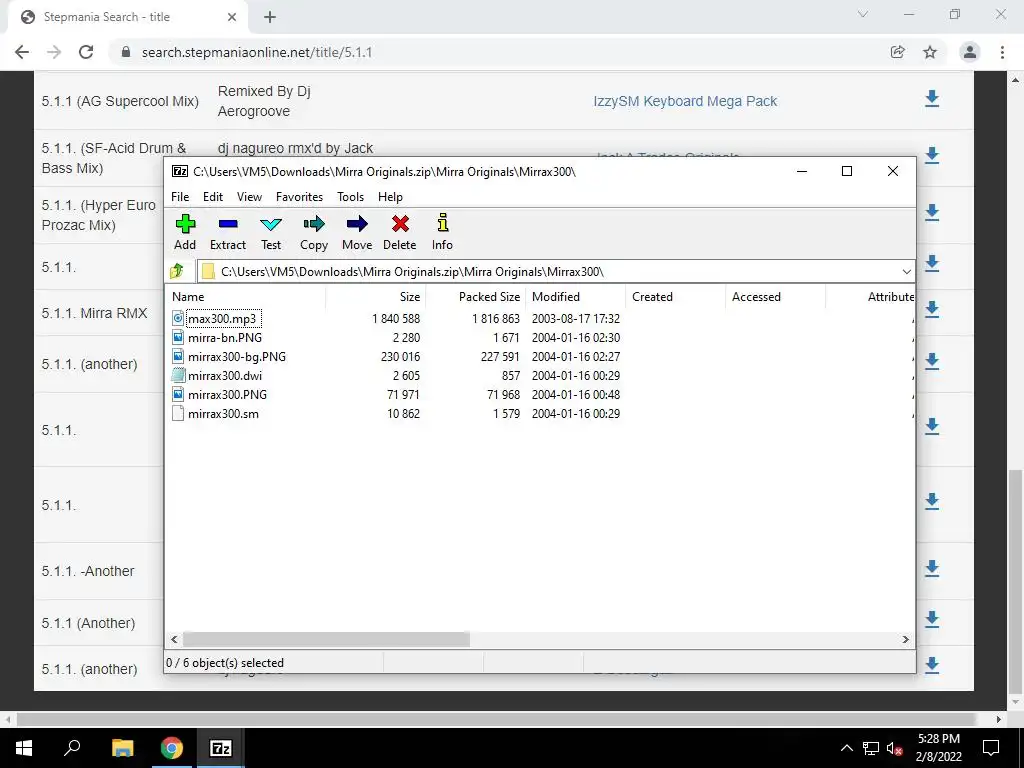1024x768 pixels.
Task: Switch to Chrome in taskbar
Action: coord(171,748)
